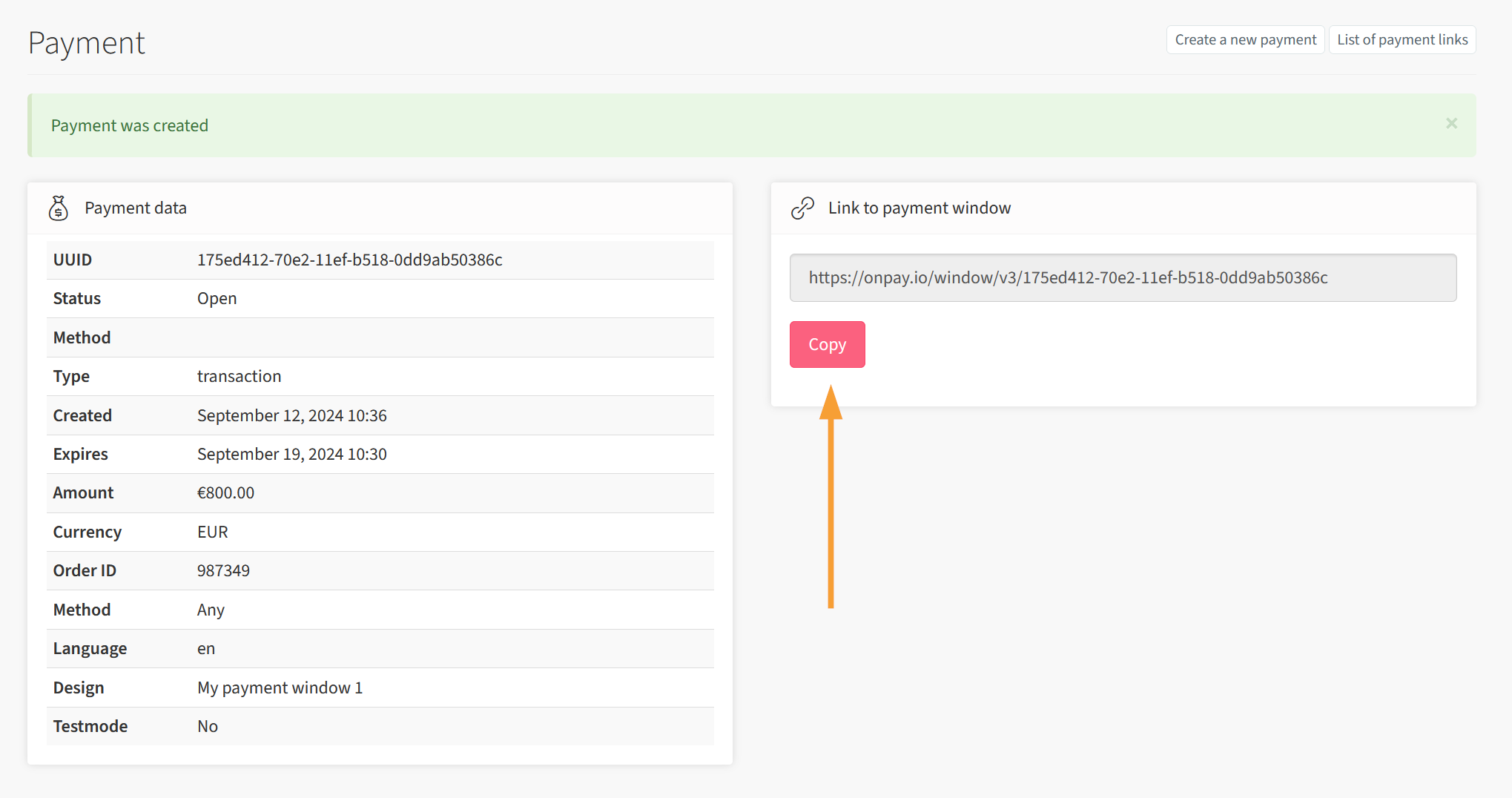This screenshot has width=1512, height=798.
Task: Click the Link to payment window title
Action: coord(920,208)
